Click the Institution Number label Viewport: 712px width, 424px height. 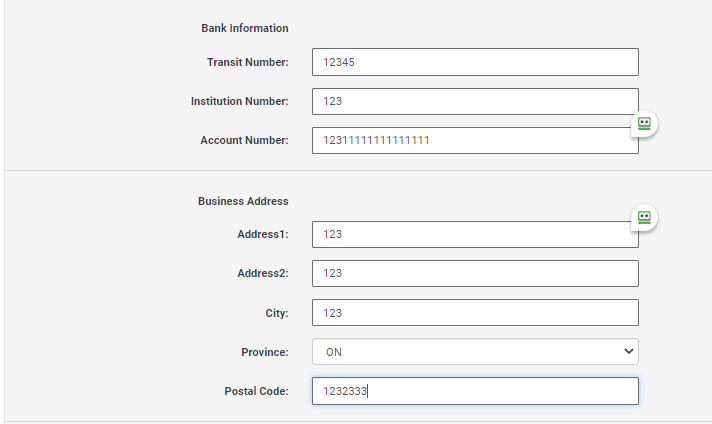pos(239,101)
